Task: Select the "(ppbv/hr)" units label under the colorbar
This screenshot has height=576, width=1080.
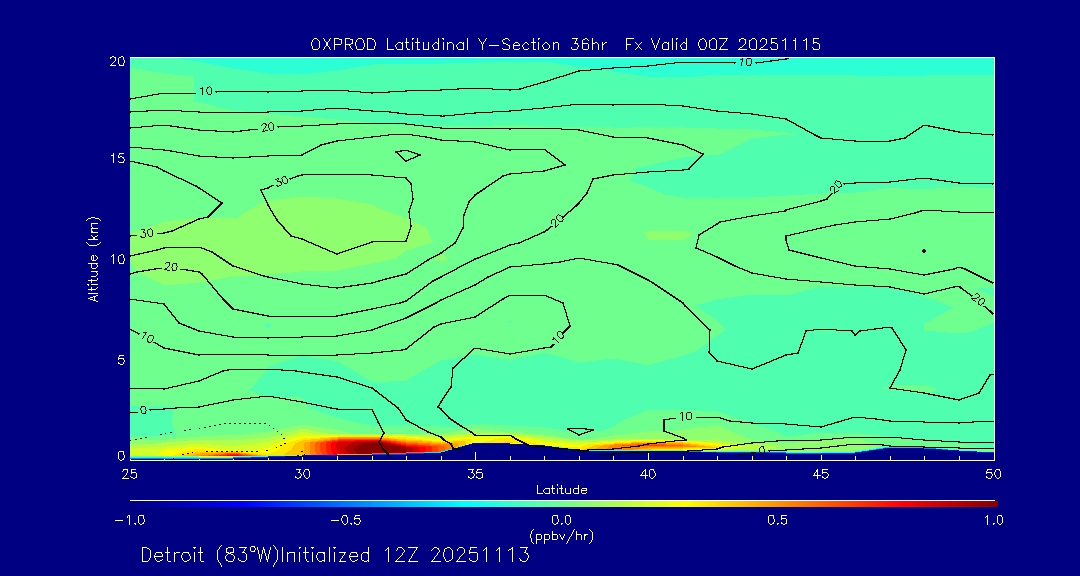Action: [x=561, y=535]
